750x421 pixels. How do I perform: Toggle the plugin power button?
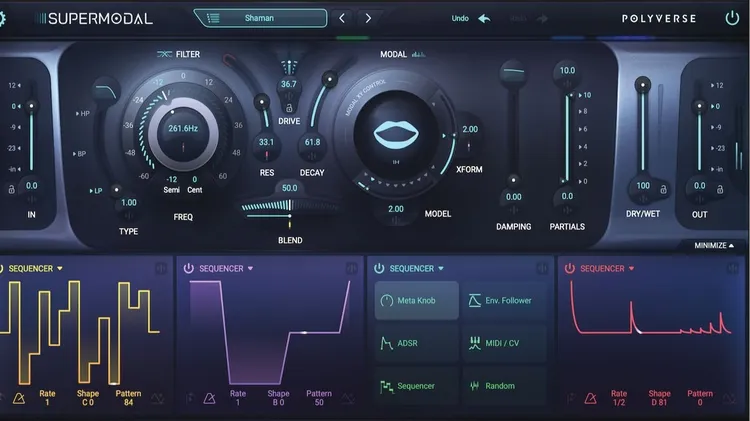point(732,18)
